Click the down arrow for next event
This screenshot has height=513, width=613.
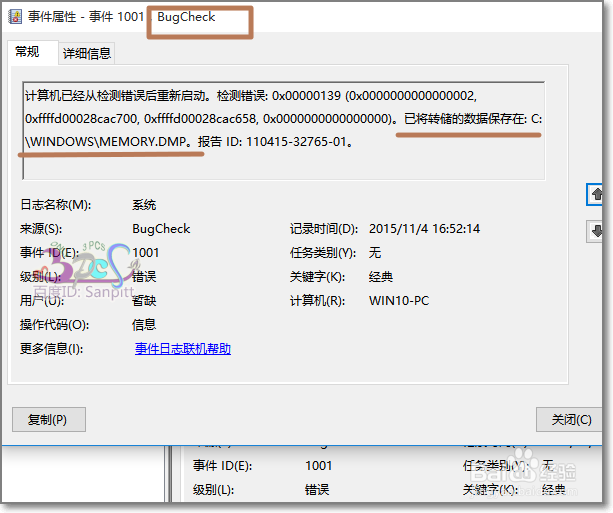pyautogui.click(x=598, y=231)
